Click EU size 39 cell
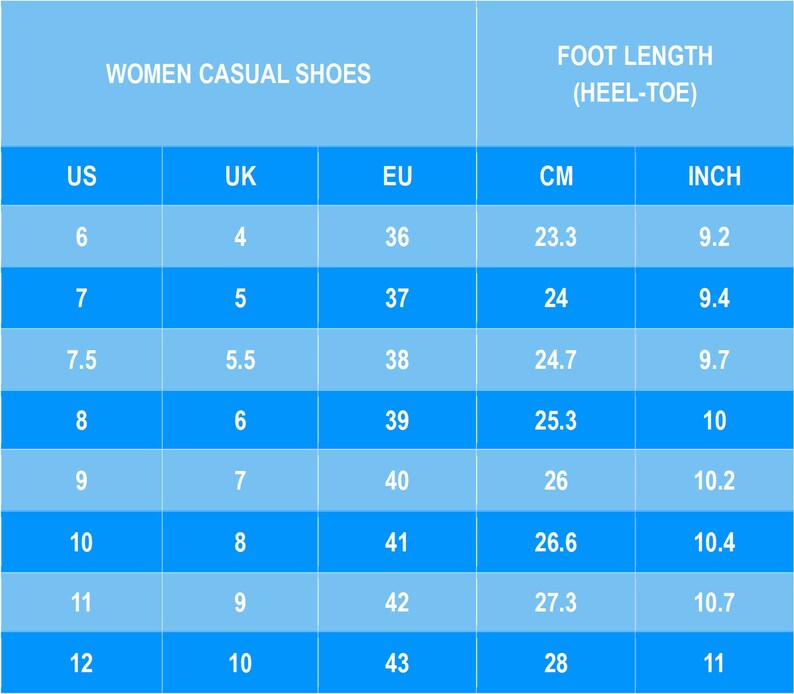The width and height of the screenshot is (794, 694). [397, 420]
